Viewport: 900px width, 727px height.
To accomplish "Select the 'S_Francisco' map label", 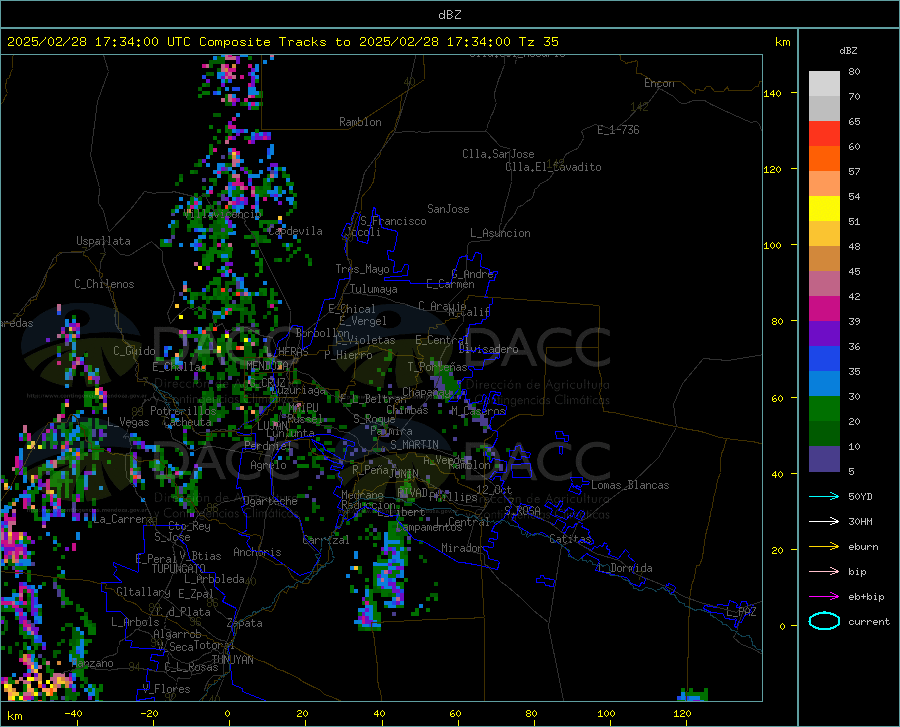I will tap(393, 221).
